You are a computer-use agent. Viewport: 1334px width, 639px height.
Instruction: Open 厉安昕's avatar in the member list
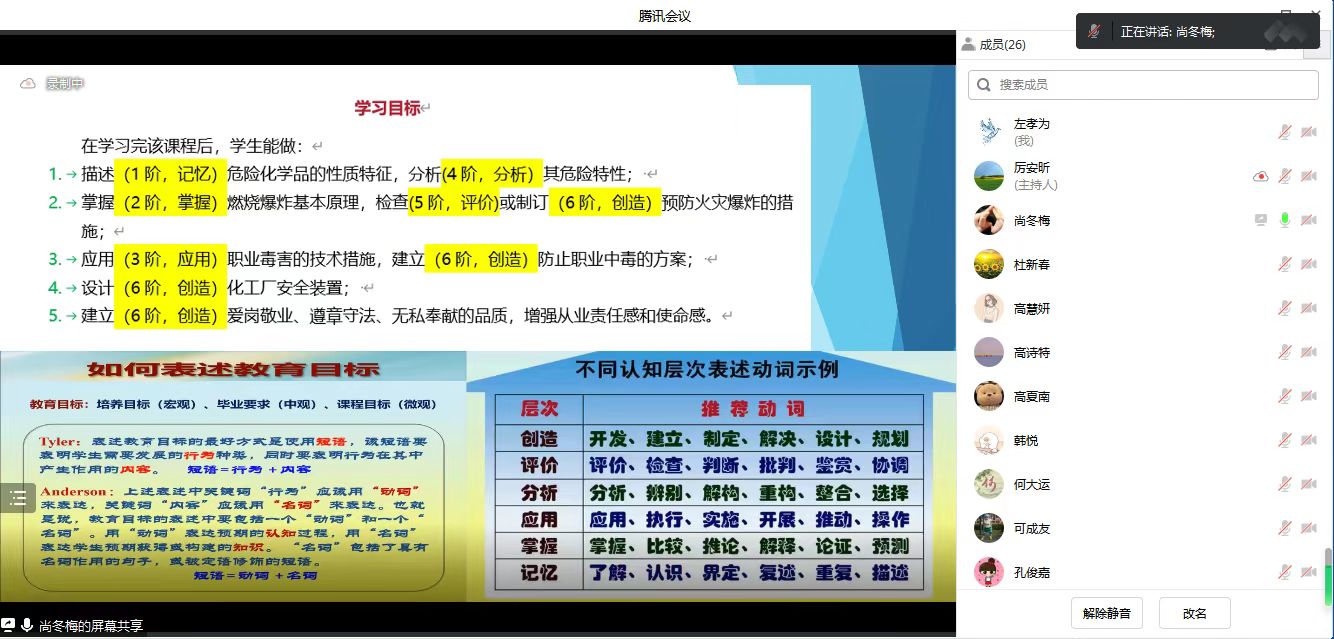pos(989,176)
